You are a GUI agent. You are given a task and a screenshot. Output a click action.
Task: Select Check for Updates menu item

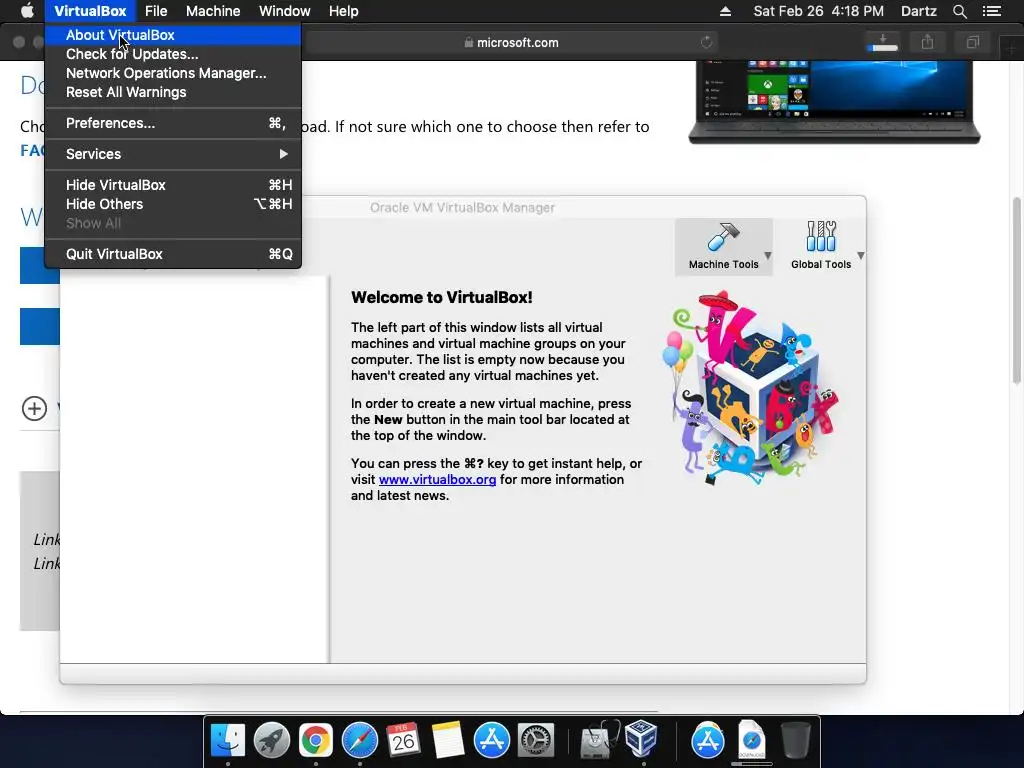click(x=173, y=54)
